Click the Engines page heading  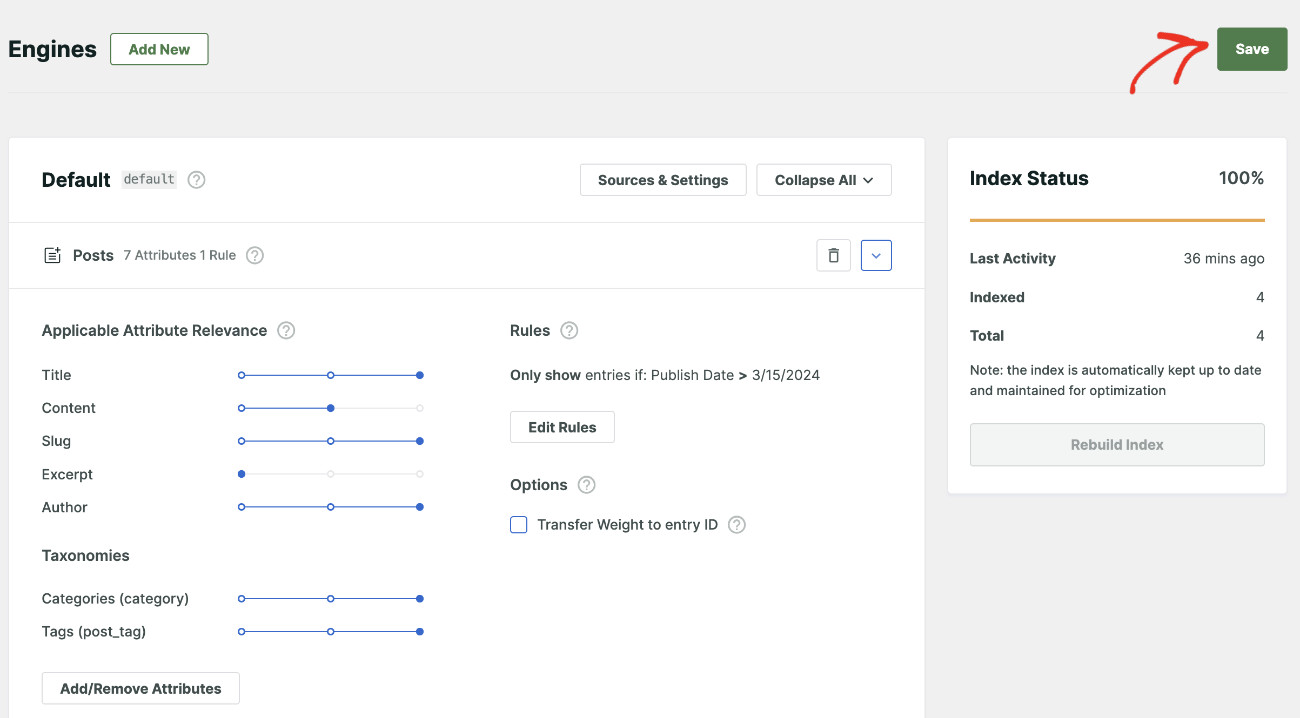(x=52, y=49)
